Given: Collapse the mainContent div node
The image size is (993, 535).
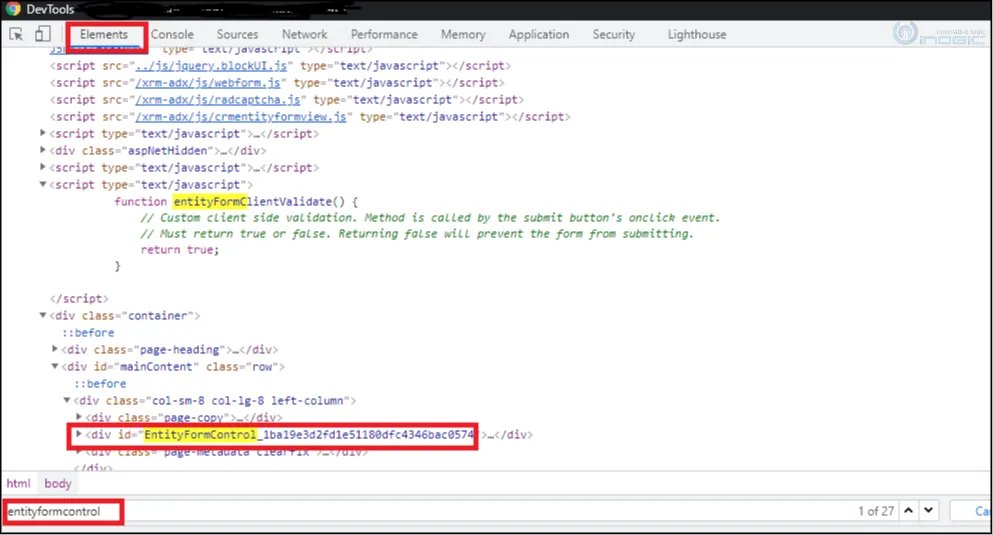Looking at the screenshot, I should tap(55, 367).
